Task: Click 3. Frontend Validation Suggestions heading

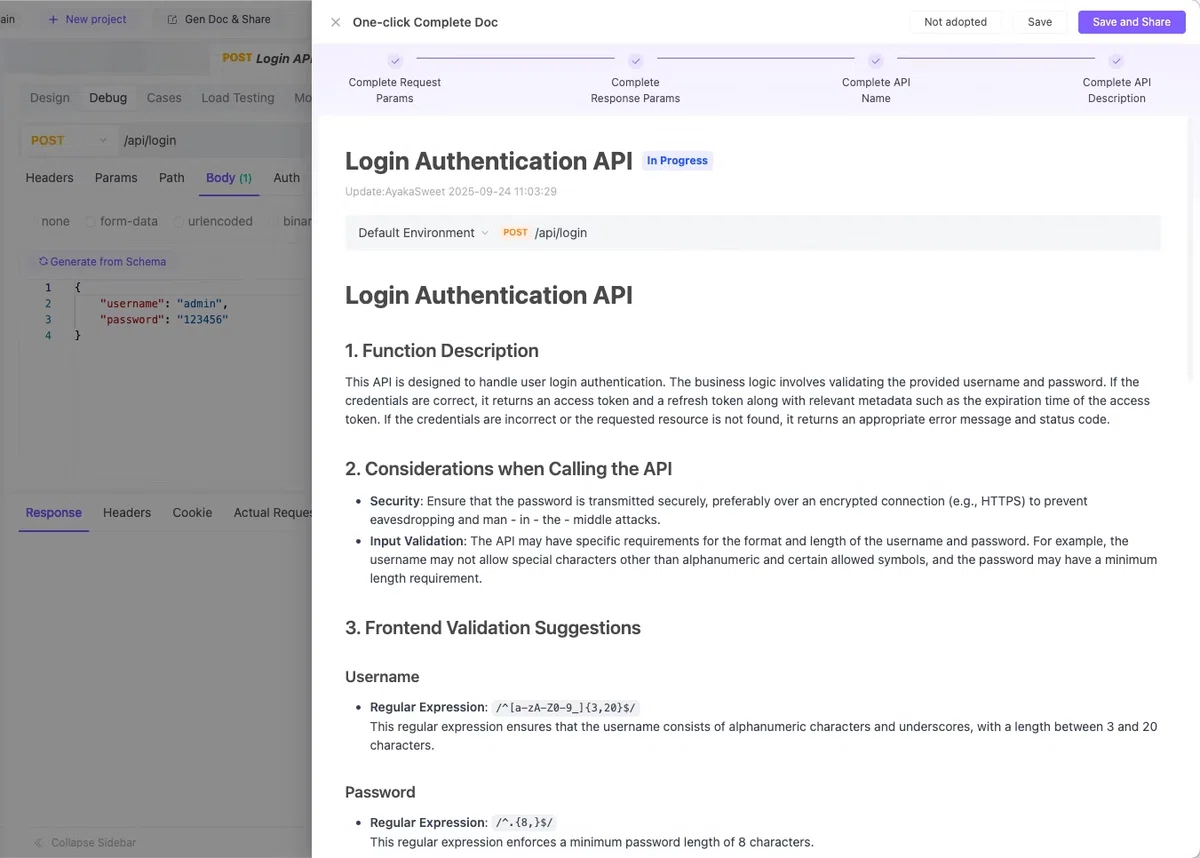Action: 493,628
